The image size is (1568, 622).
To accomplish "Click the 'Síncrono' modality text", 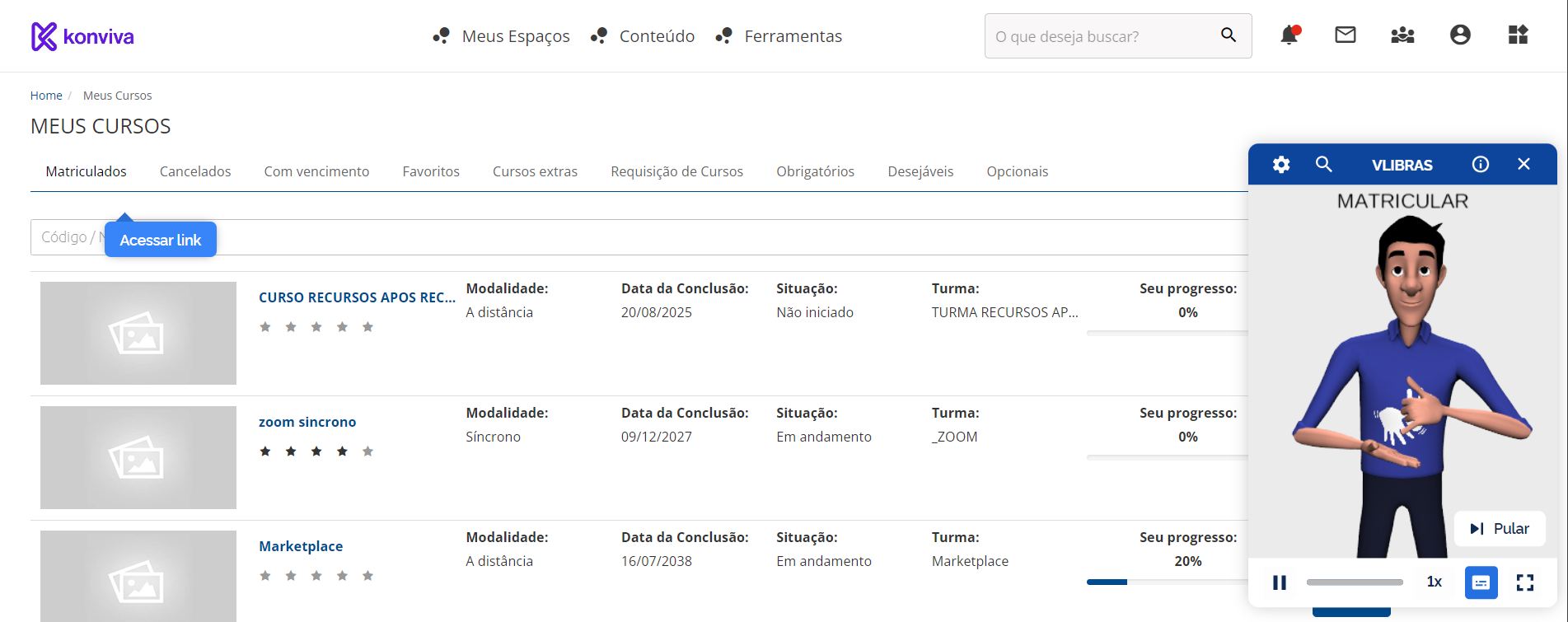I will tap(493, 437).
